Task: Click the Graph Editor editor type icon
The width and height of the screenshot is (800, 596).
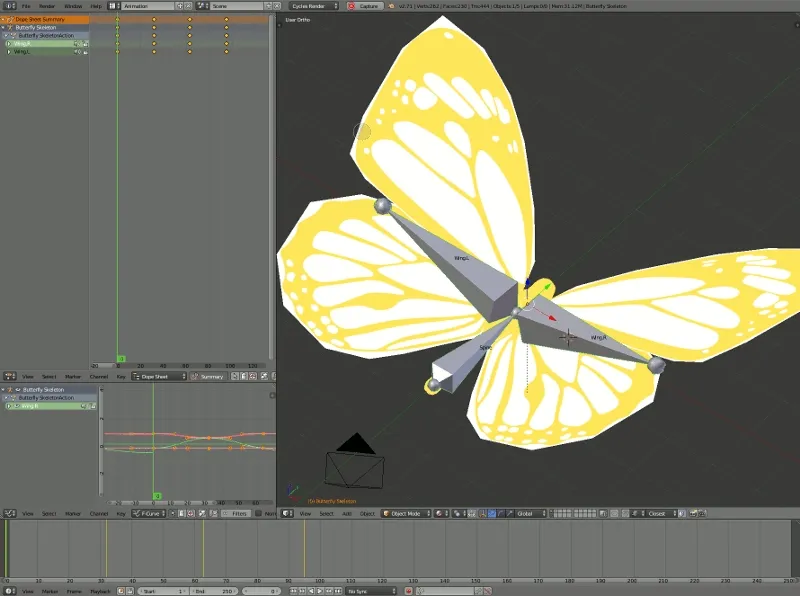Action: click(x=8, y=512)
